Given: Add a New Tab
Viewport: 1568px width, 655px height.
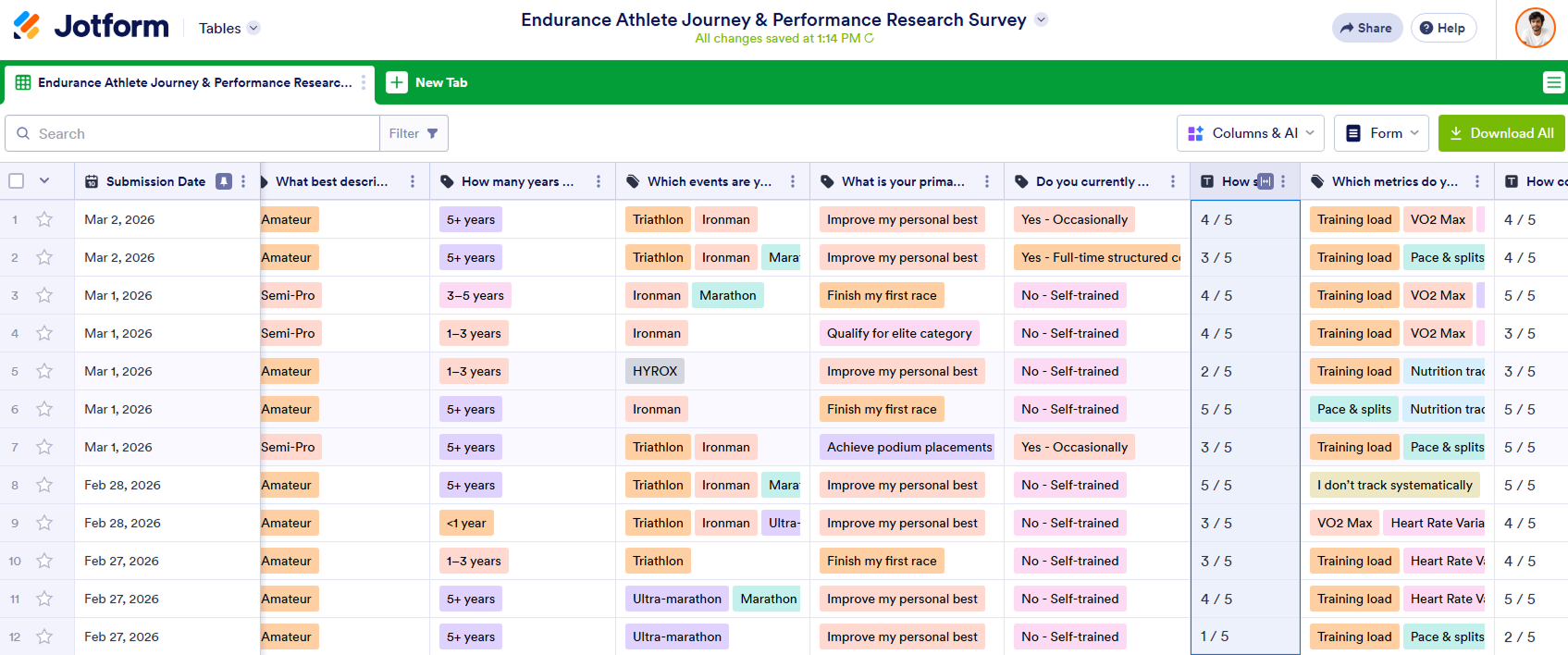Looking at the screenshot, I should (x=427, y=82).
